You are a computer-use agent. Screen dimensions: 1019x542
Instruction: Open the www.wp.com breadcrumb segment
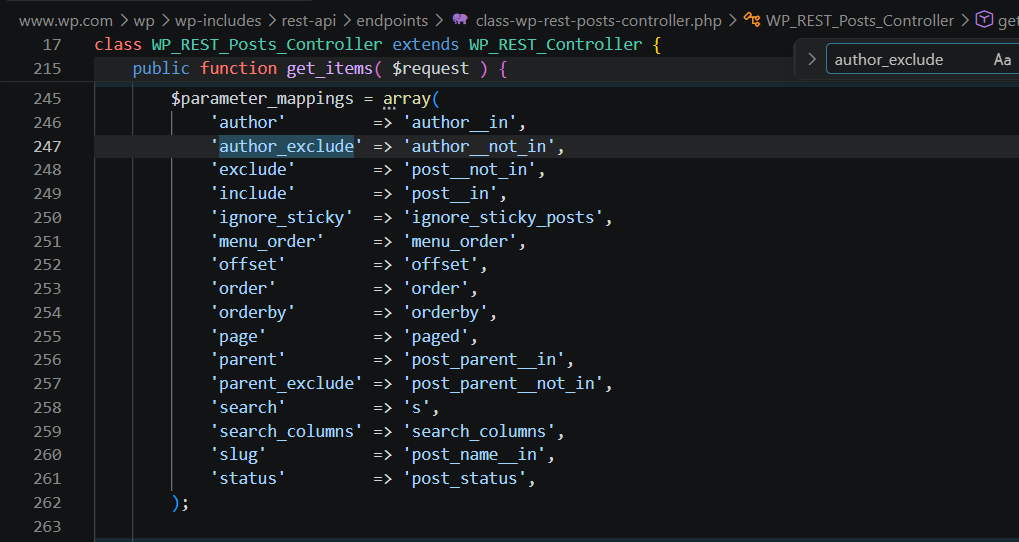66,21
